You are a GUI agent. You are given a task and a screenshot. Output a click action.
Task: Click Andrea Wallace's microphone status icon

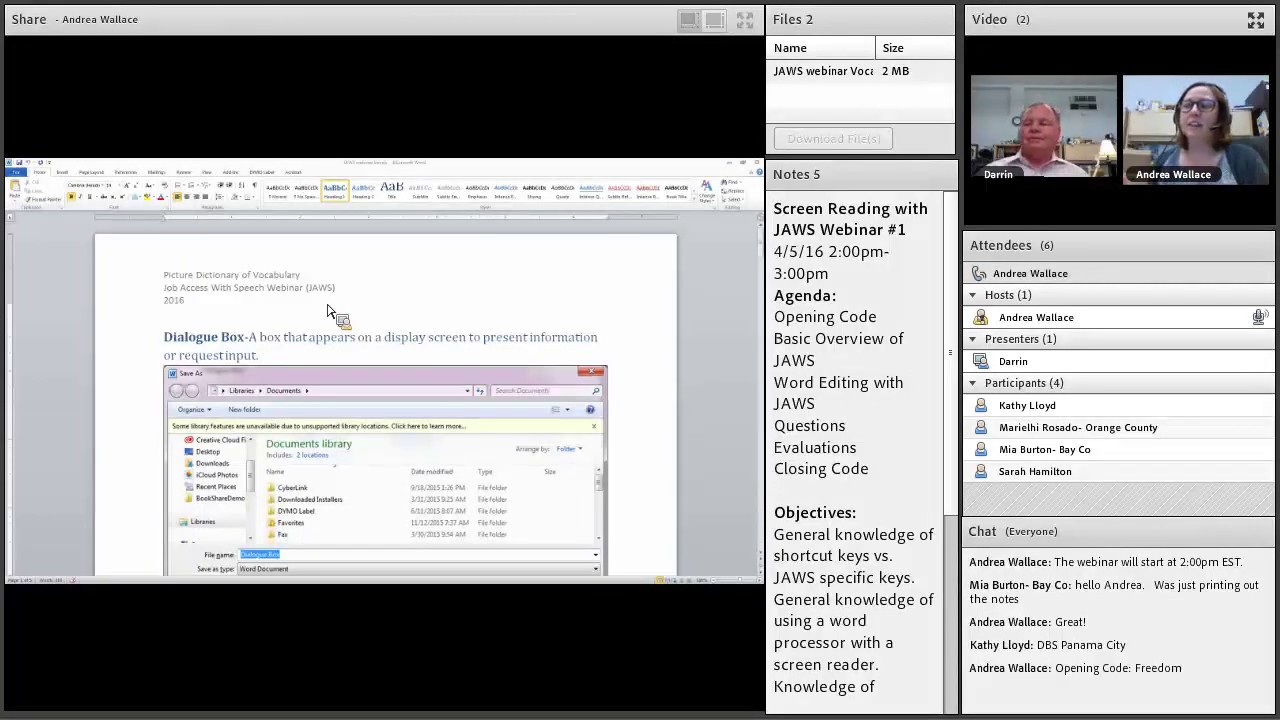click(x=1260, y=317)
